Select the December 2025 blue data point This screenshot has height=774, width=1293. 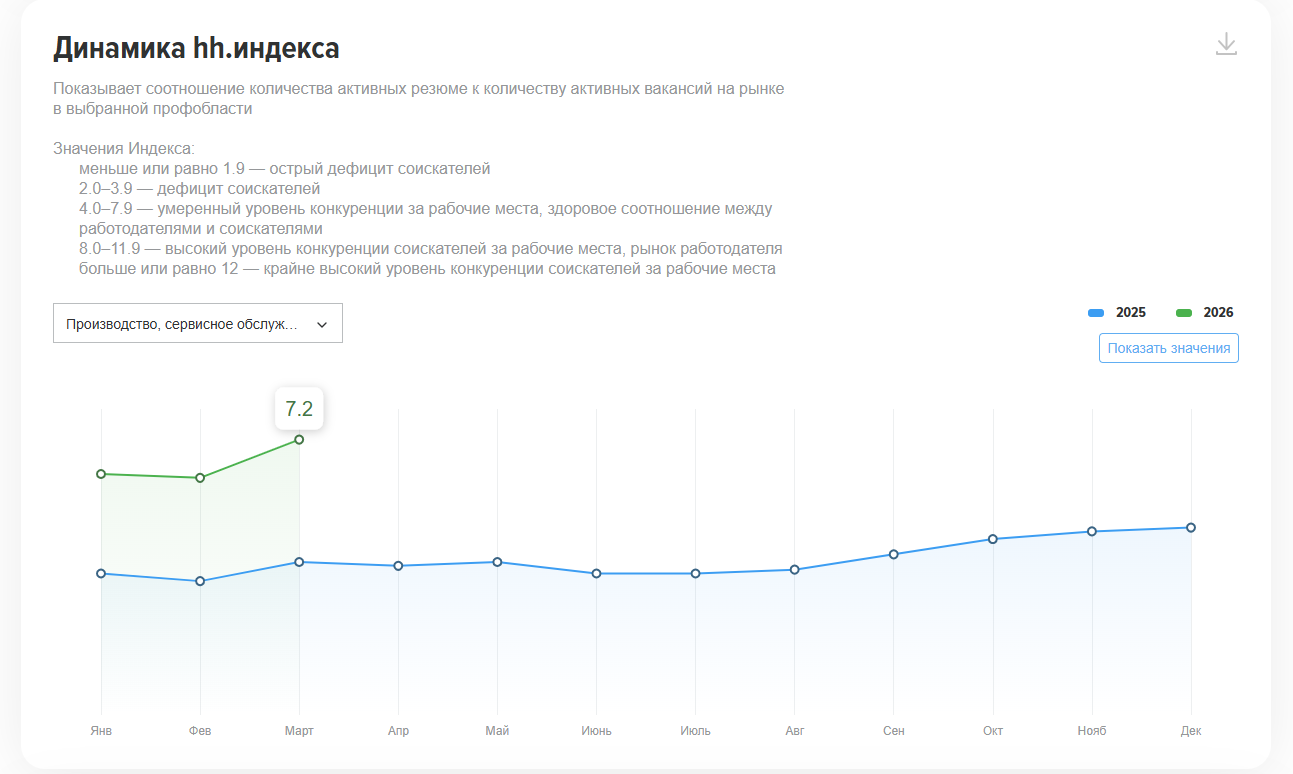[x=1191, y=528]
